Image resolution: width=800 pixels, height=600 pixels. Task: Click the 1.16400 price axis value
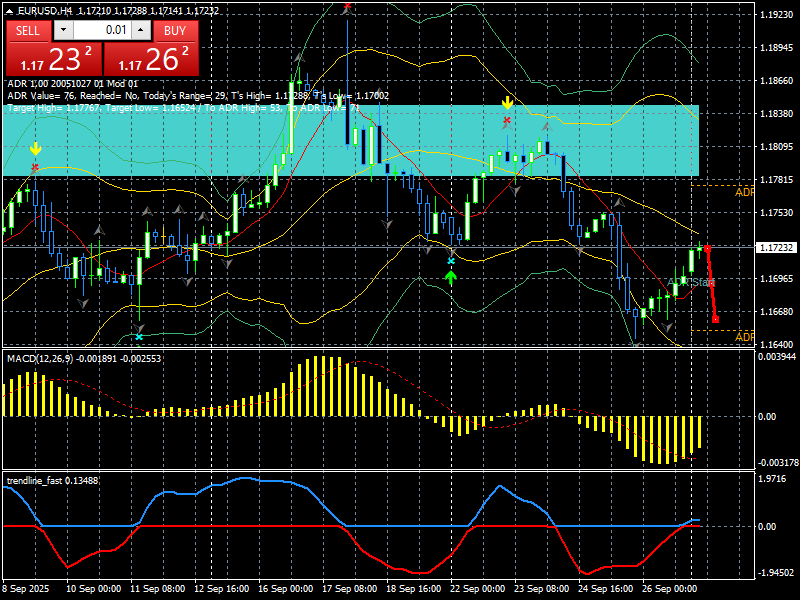pos(777,345)
